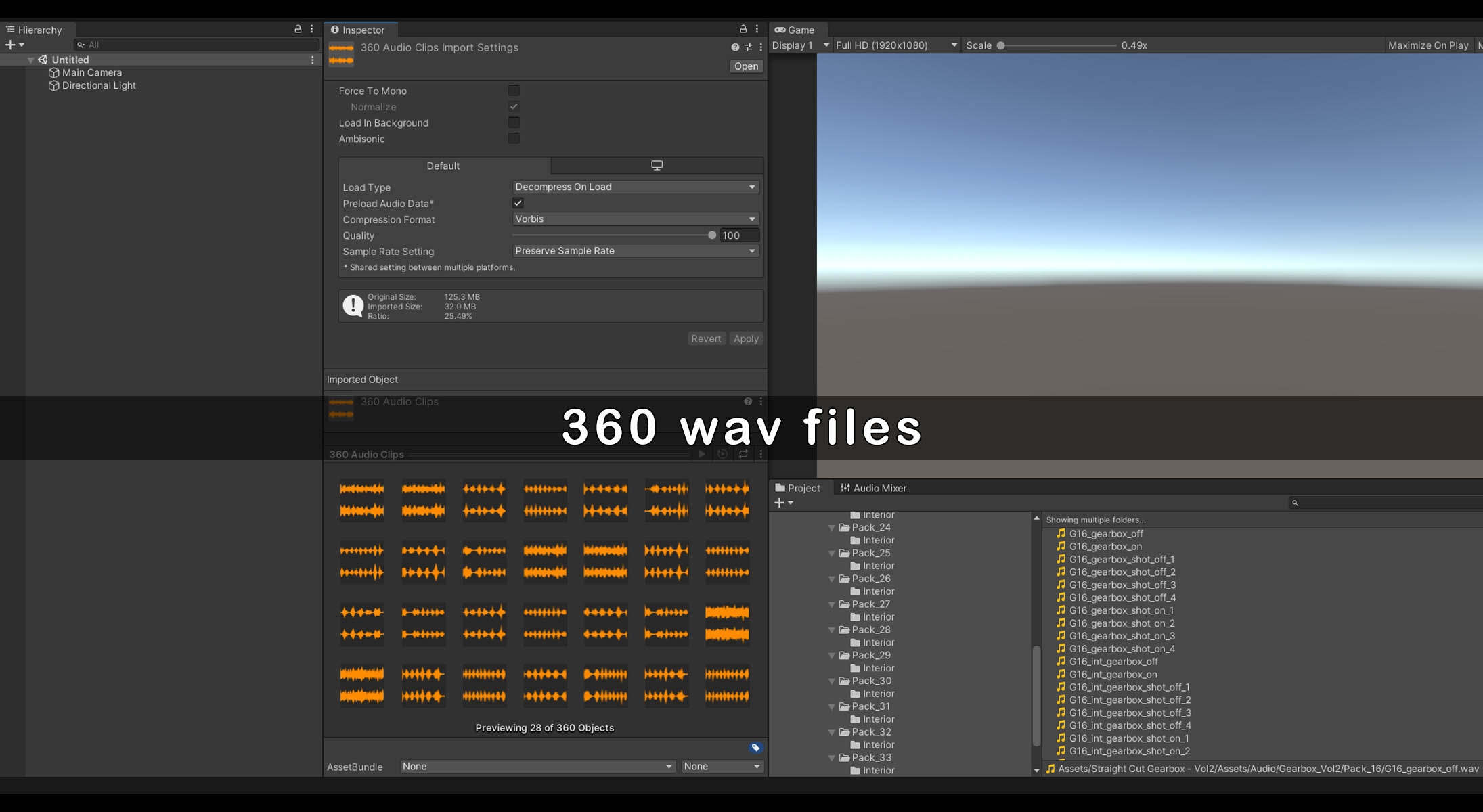Image resolution: width=1483 pixels, height=812 pixels.
Task: Select the Default platform settings tab
Action: [443, 166]
